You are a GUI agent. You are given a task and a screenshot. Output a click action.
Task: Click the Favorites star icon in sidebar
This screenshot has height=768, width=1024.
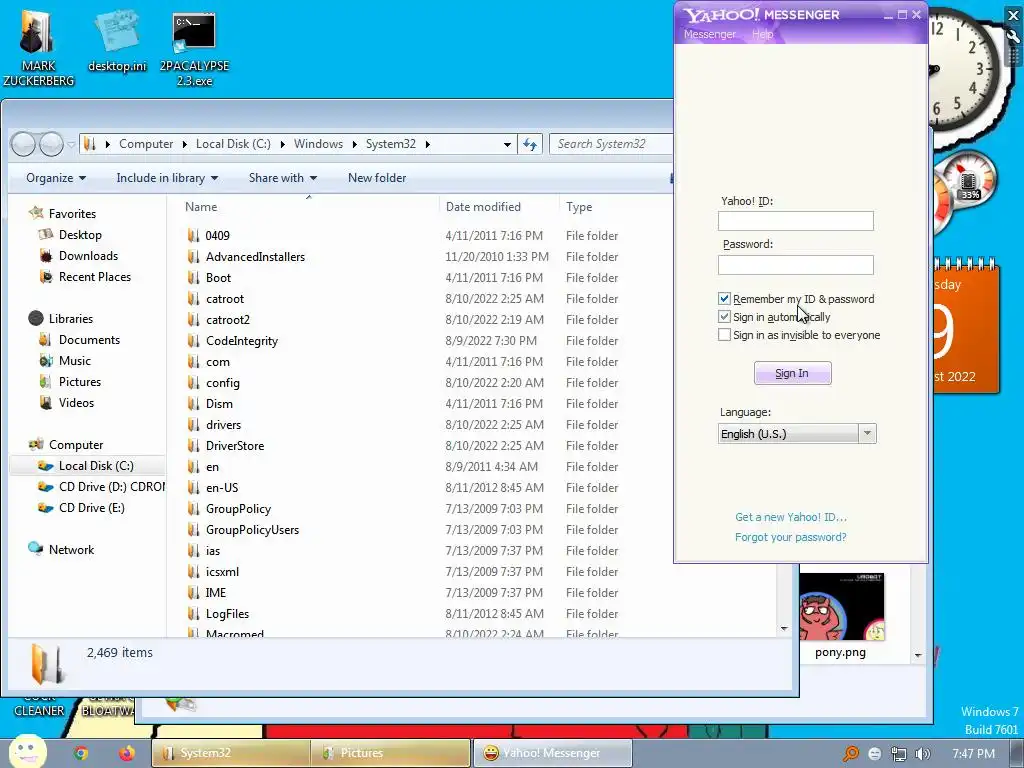(37, 213)
